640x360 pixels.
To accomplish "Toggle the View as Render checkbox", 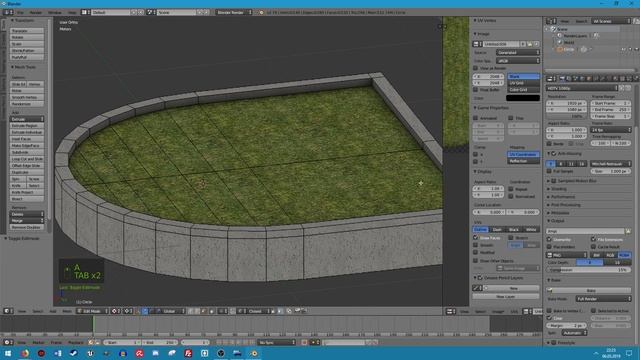I will click(x=476, y=68).
